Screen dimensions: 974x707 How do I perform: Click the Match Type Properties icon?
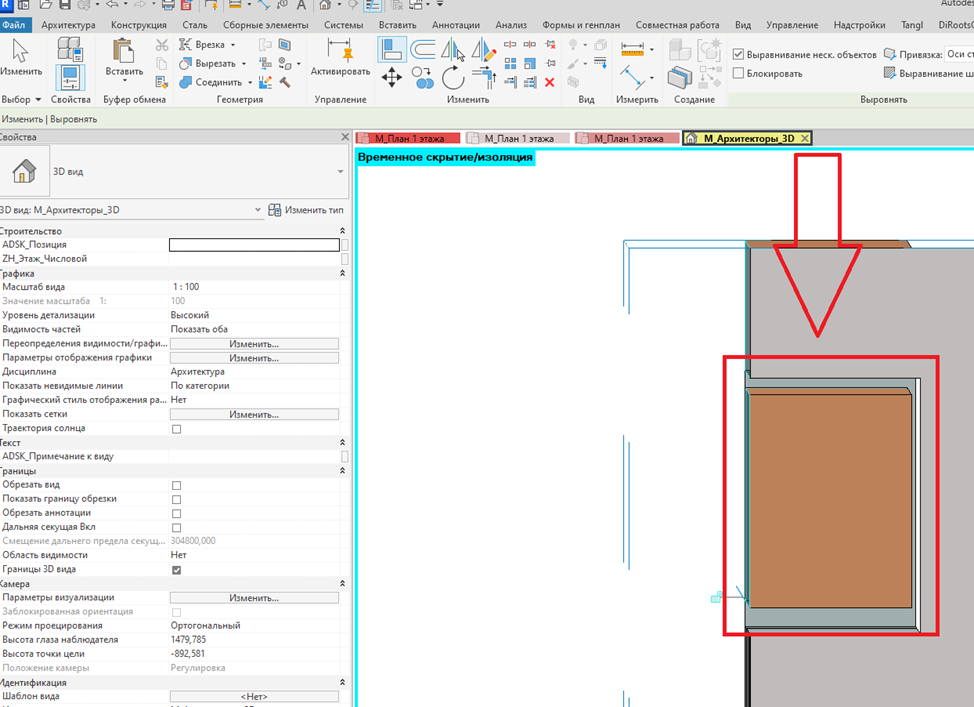(162, 82)
